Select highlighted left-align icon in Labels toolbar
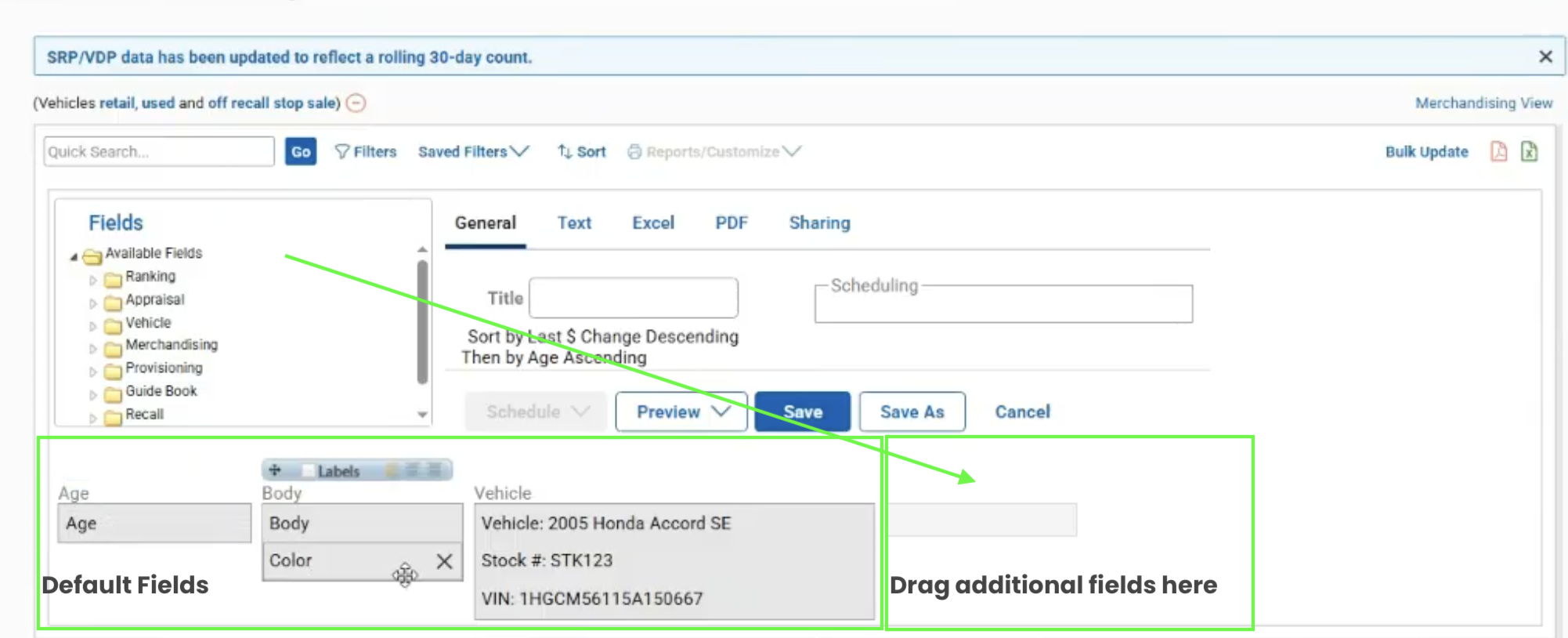Viewport: 1568px width, 638px height. (391, 470)
